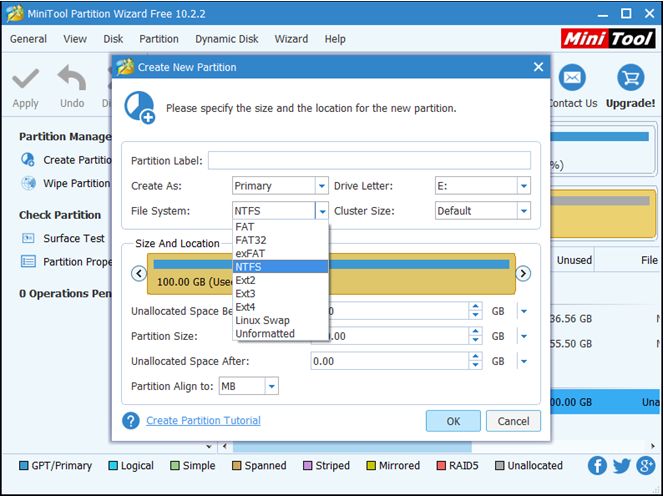Click the horizontal scrollbar in main window

click(x=352, y=446)
